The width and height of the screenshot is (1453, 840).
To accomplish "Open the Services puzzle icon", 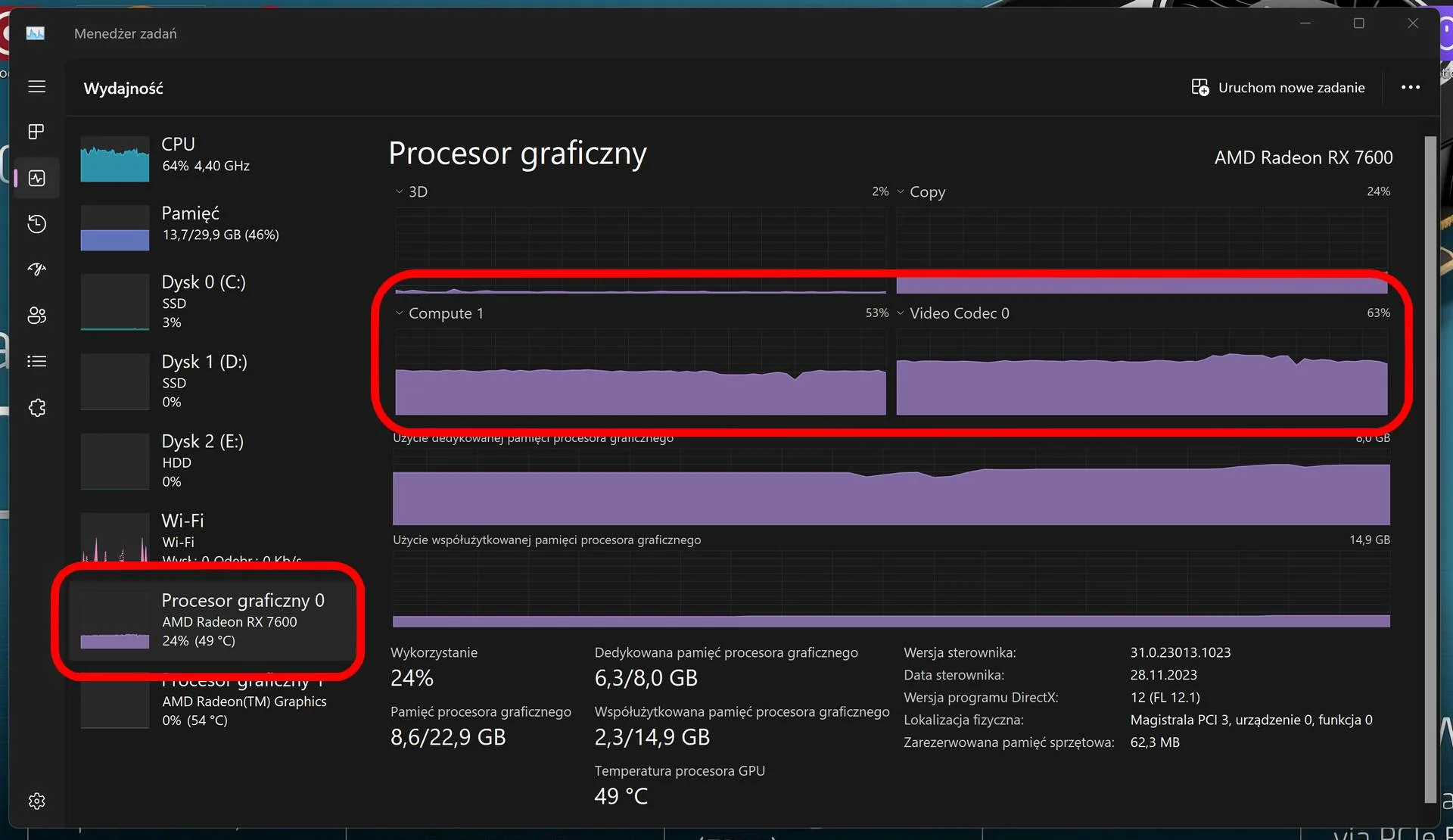I will [36, 408].
